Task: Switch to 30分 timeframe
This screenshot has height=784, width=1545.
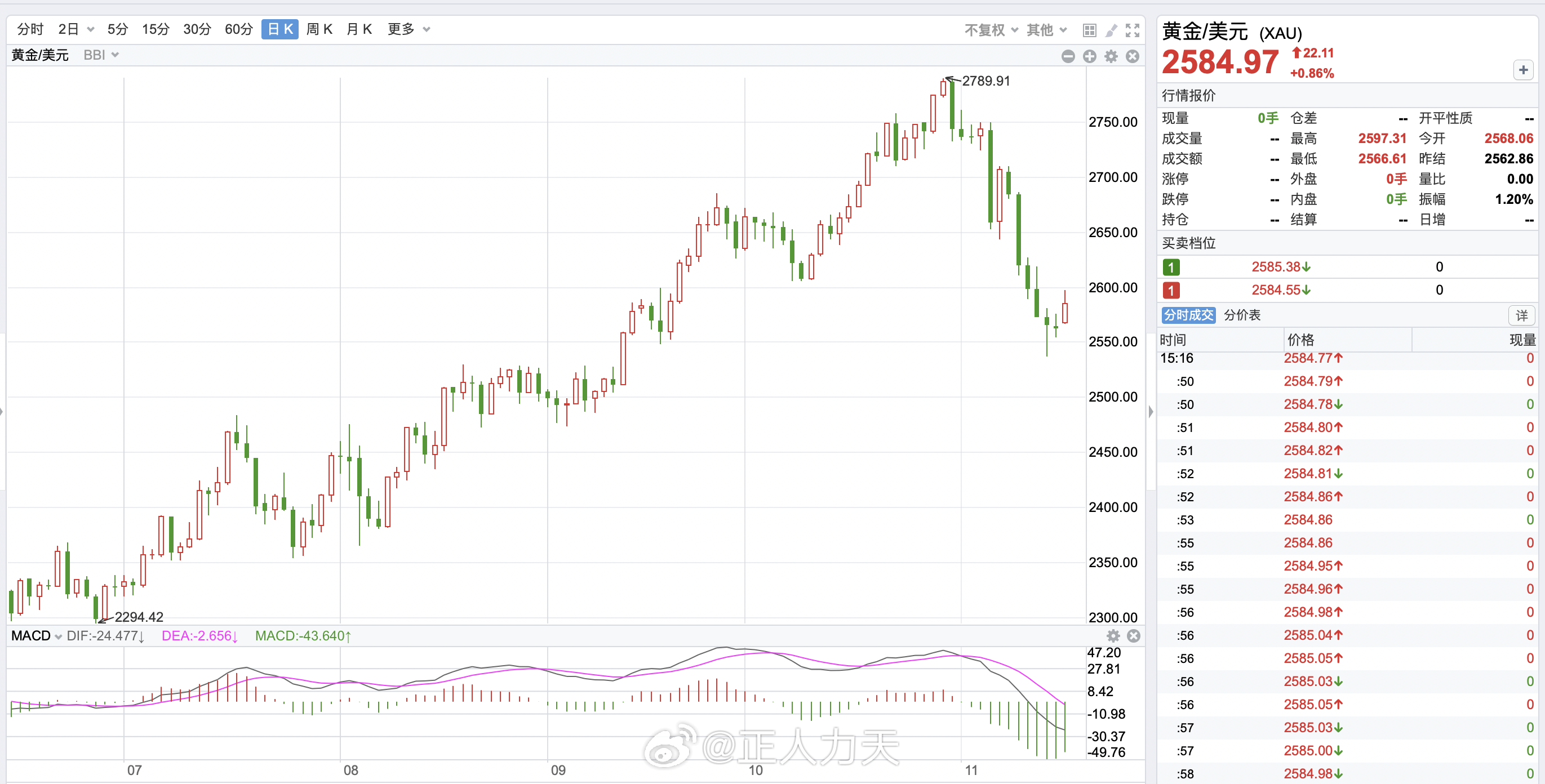Action: (197, 29)
